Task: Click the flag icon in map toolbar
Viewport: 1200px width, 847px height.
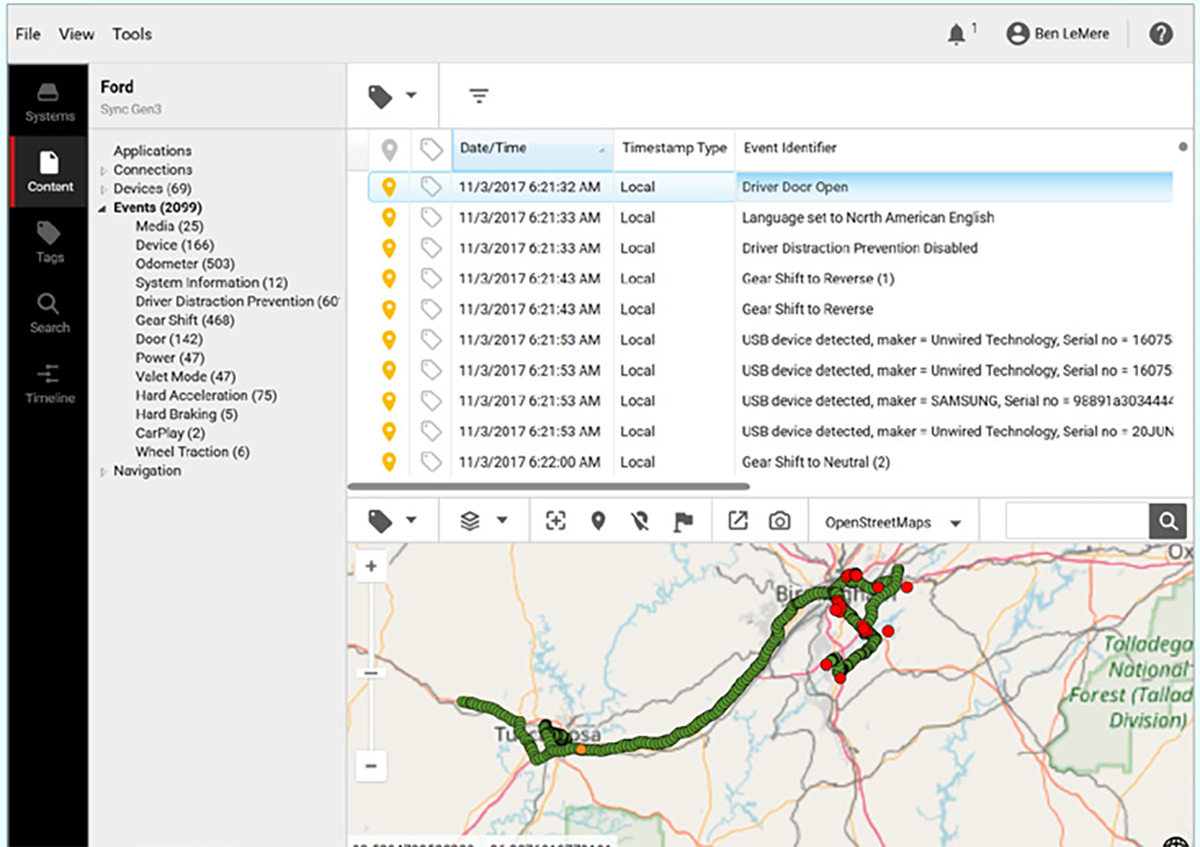Action: click(684, 521)
